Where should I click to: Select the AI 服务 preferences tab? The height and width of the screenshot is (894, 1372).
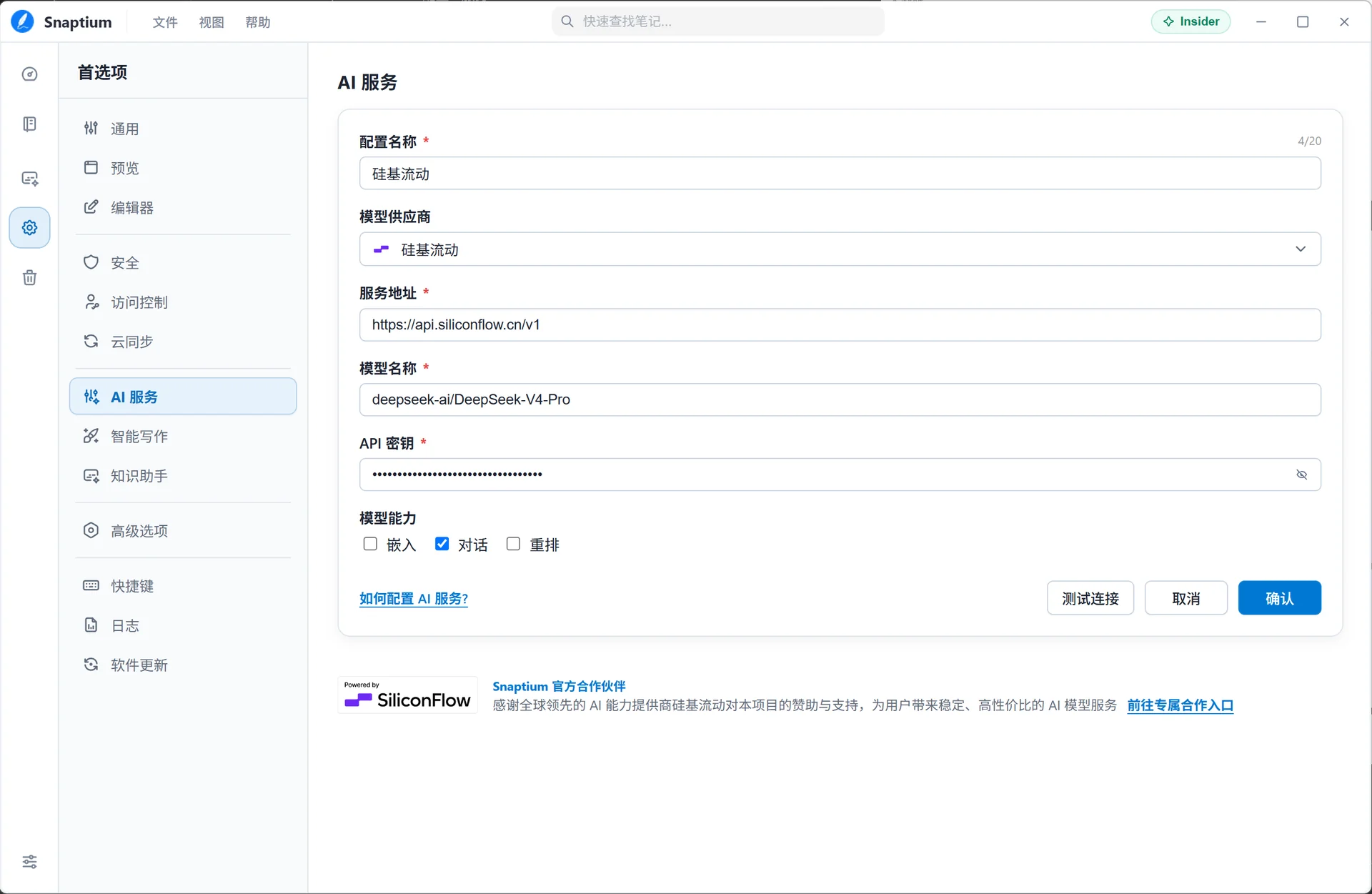point(183,396)
